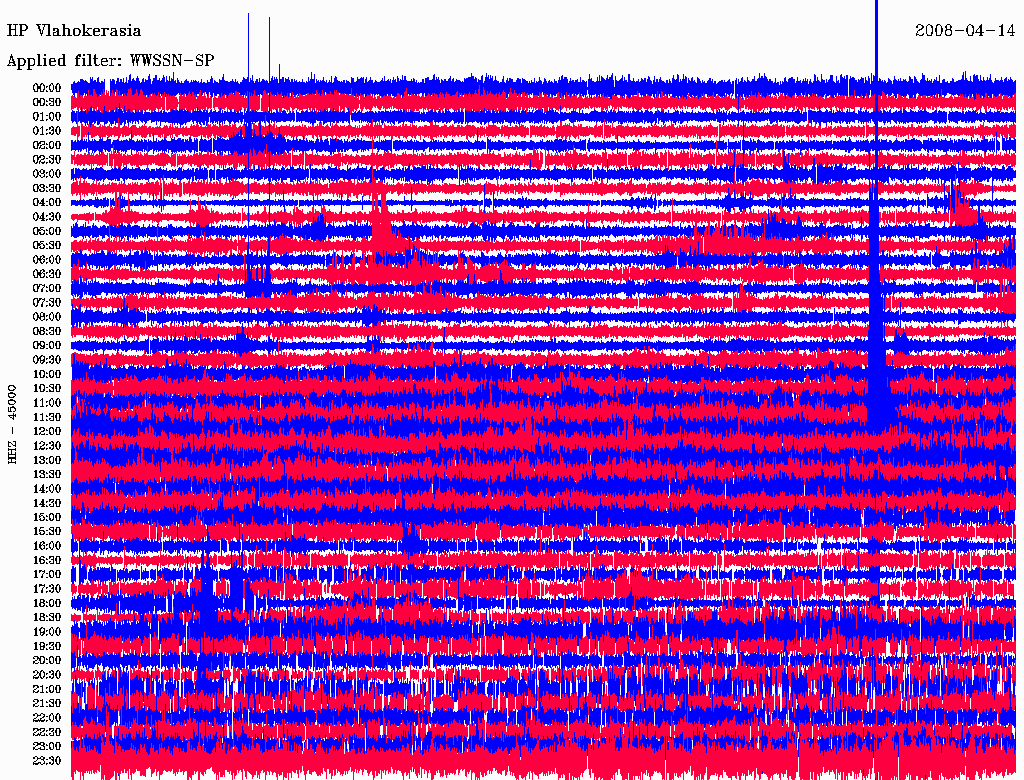This screenshot has height=780, width=1024.
Task: Click the 01:30 time label
Action: 47,131
